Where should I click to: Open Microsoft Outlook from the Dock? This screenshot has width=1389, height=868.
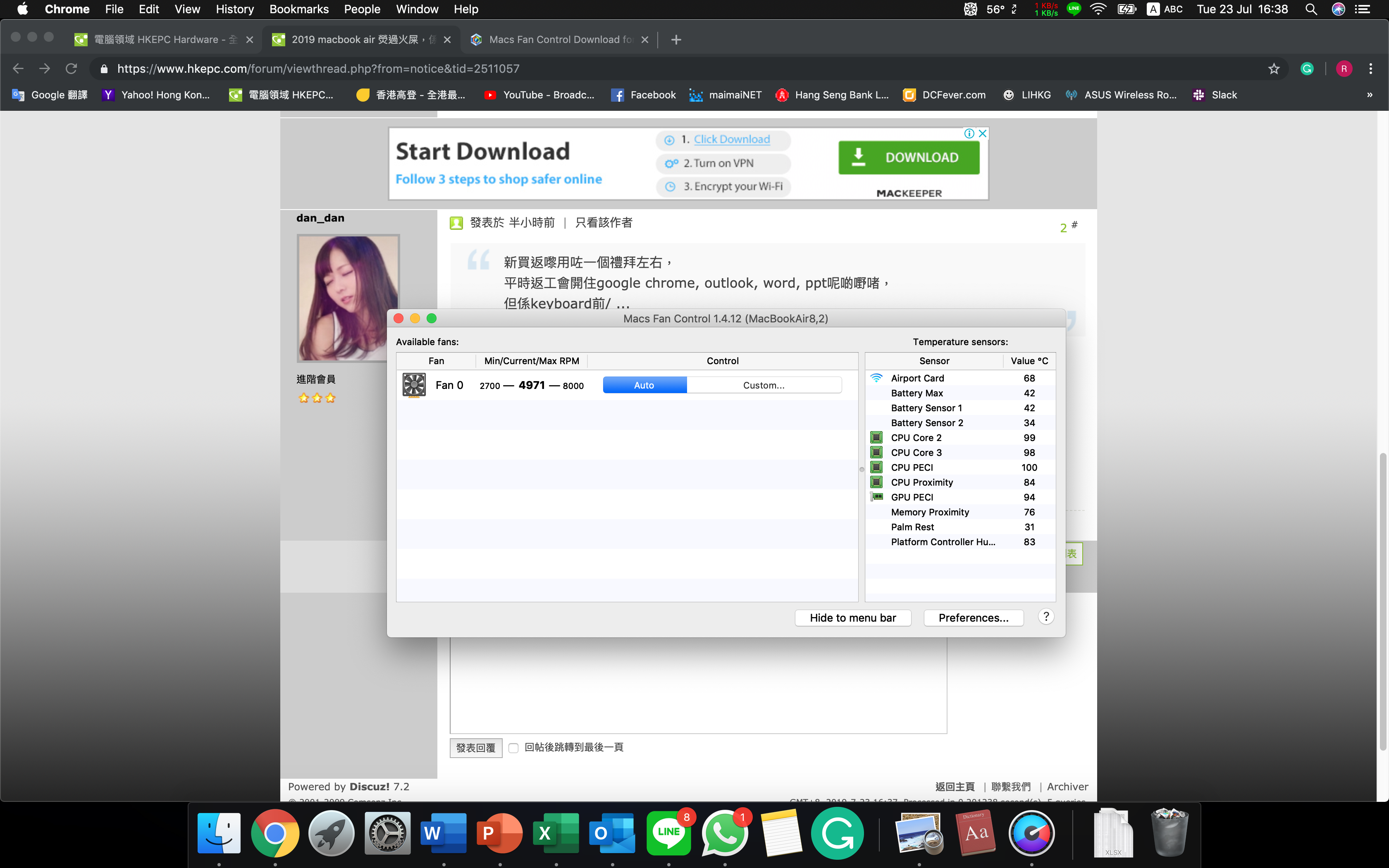tap(612, 833)
